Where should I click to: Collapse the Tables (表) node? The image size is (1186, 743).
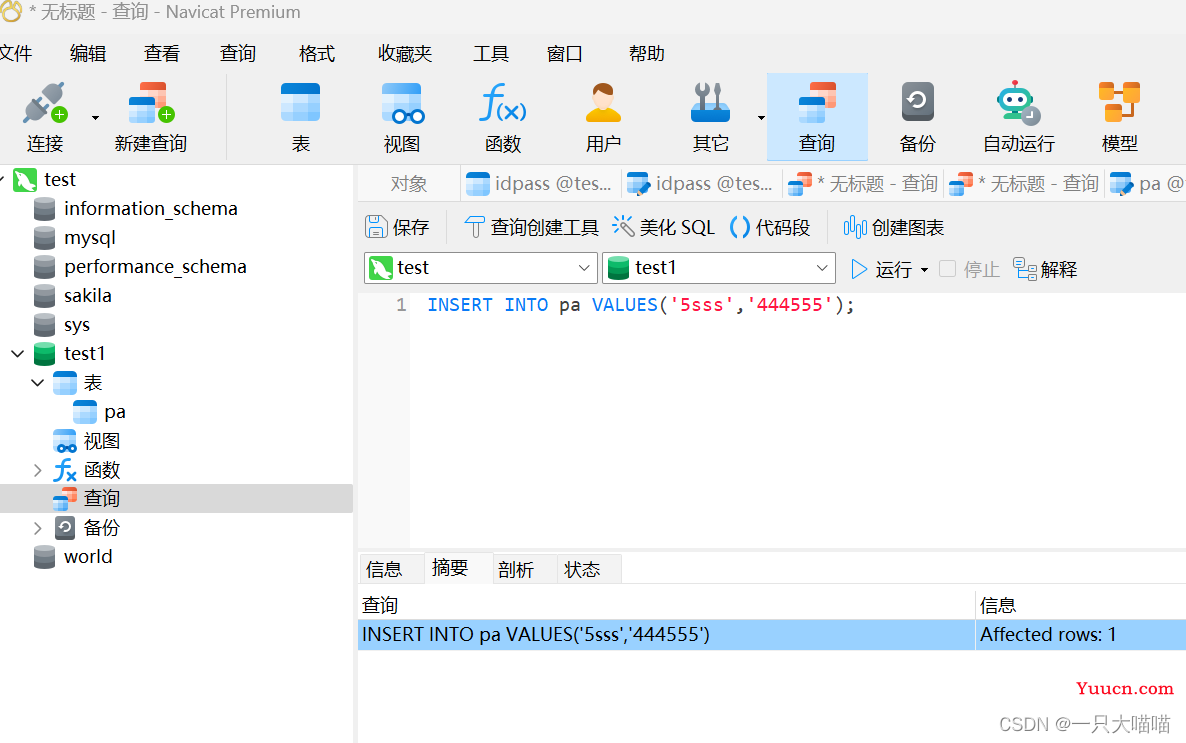coord(37,383)
